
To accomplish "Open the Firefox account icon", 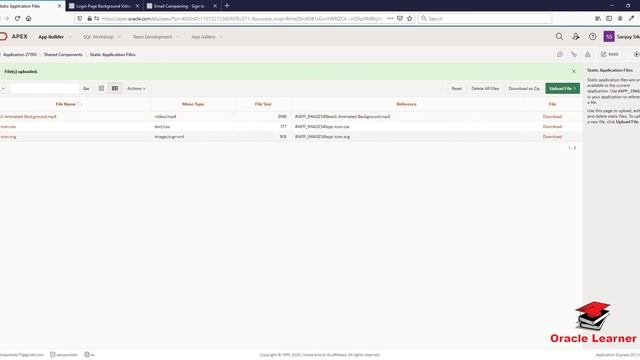I will click(x=620, y=18).
